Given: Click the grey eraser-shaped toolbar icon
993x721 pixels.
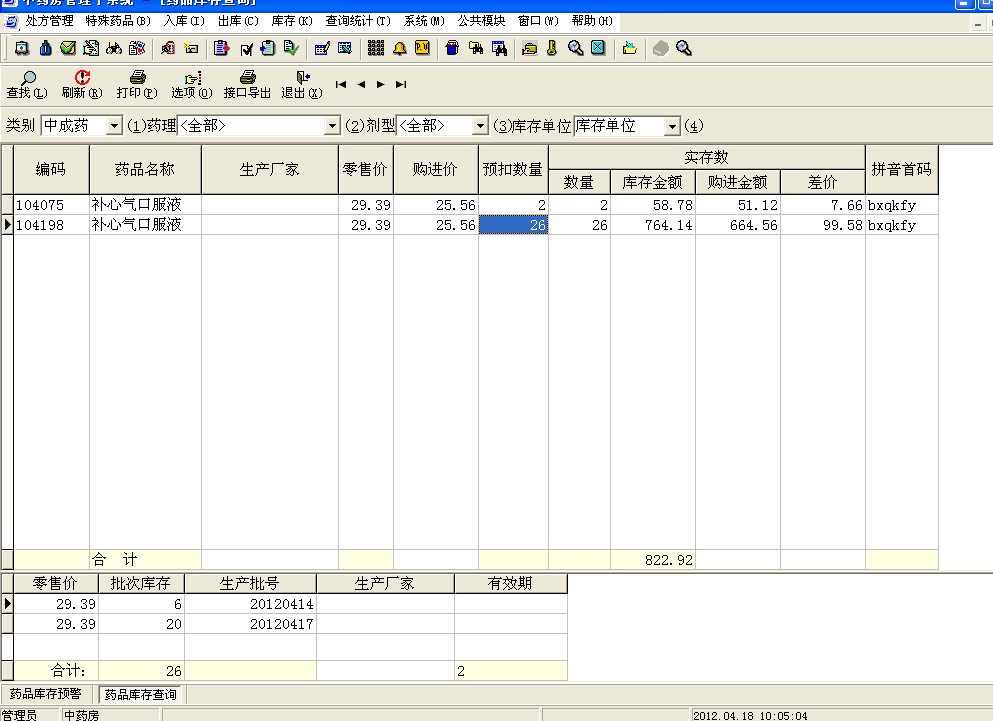Looking at the screenshot, I should [661, 48].
